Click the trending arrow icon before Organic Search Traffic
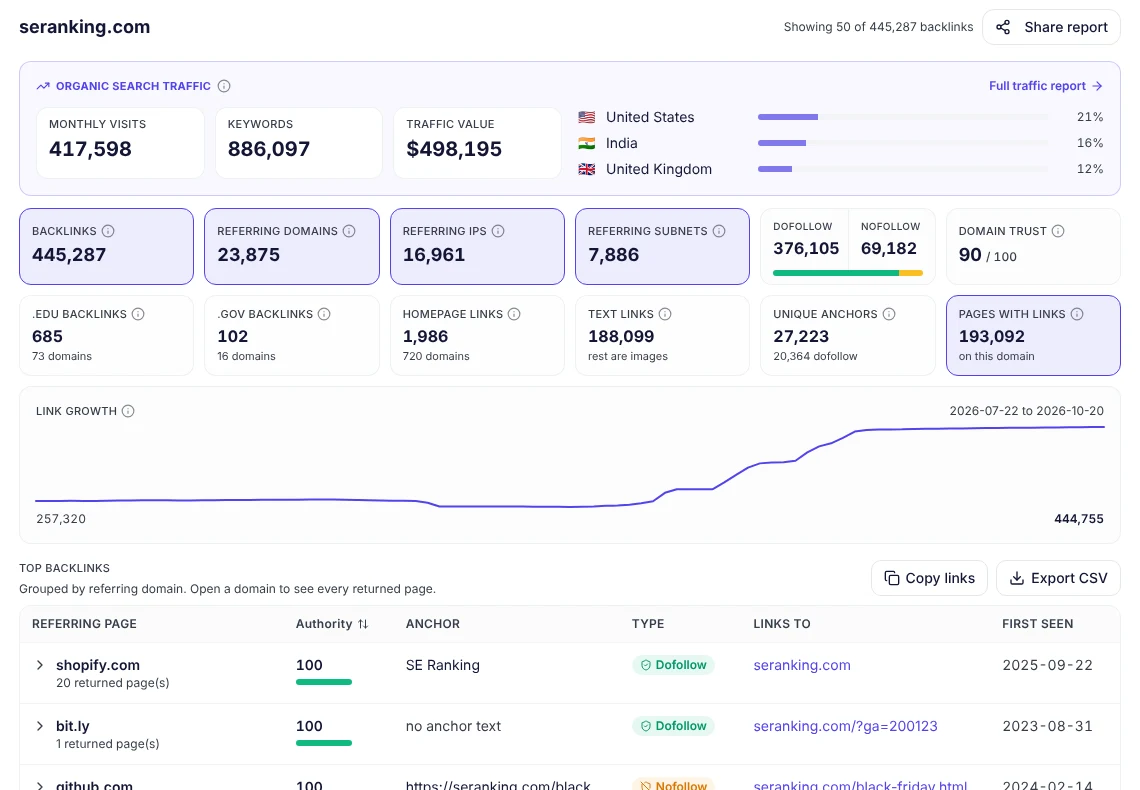This screenshot has width=1140, height=790. [43, 86]
